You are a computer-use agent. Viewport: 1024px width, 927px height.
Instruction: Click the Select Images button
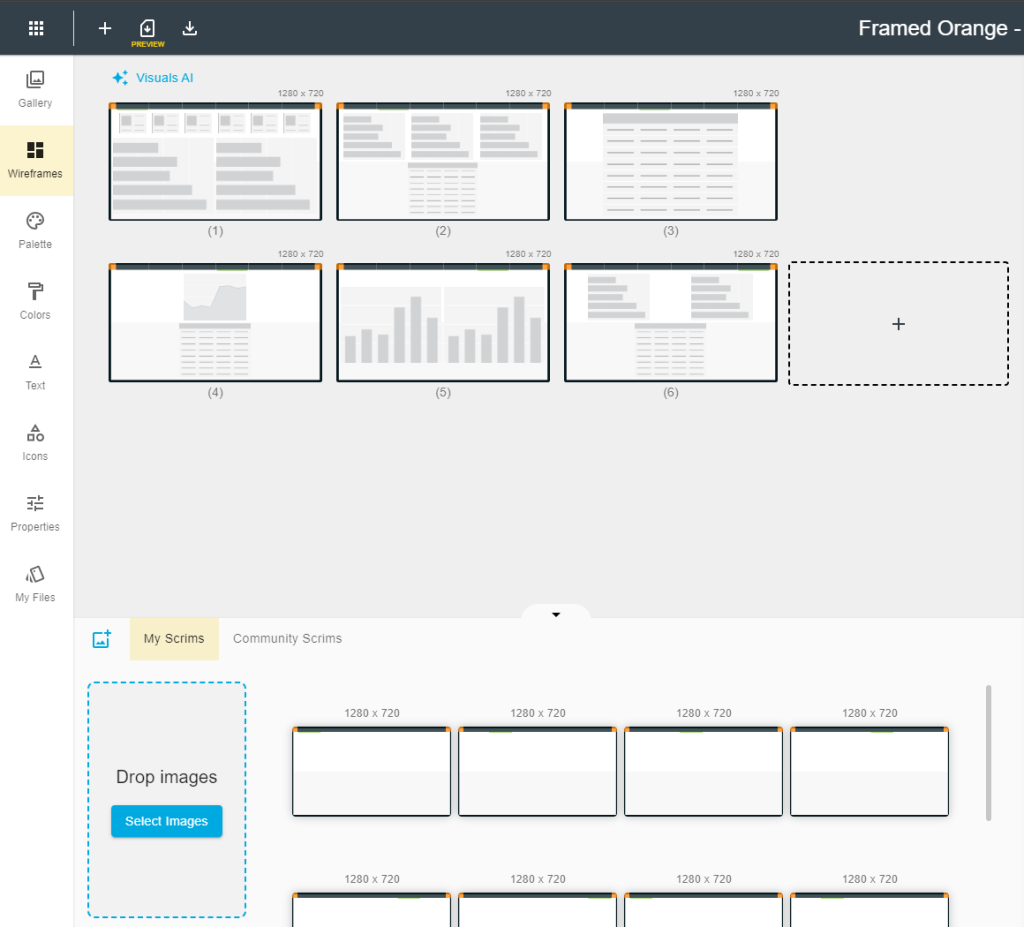[167, 821]
